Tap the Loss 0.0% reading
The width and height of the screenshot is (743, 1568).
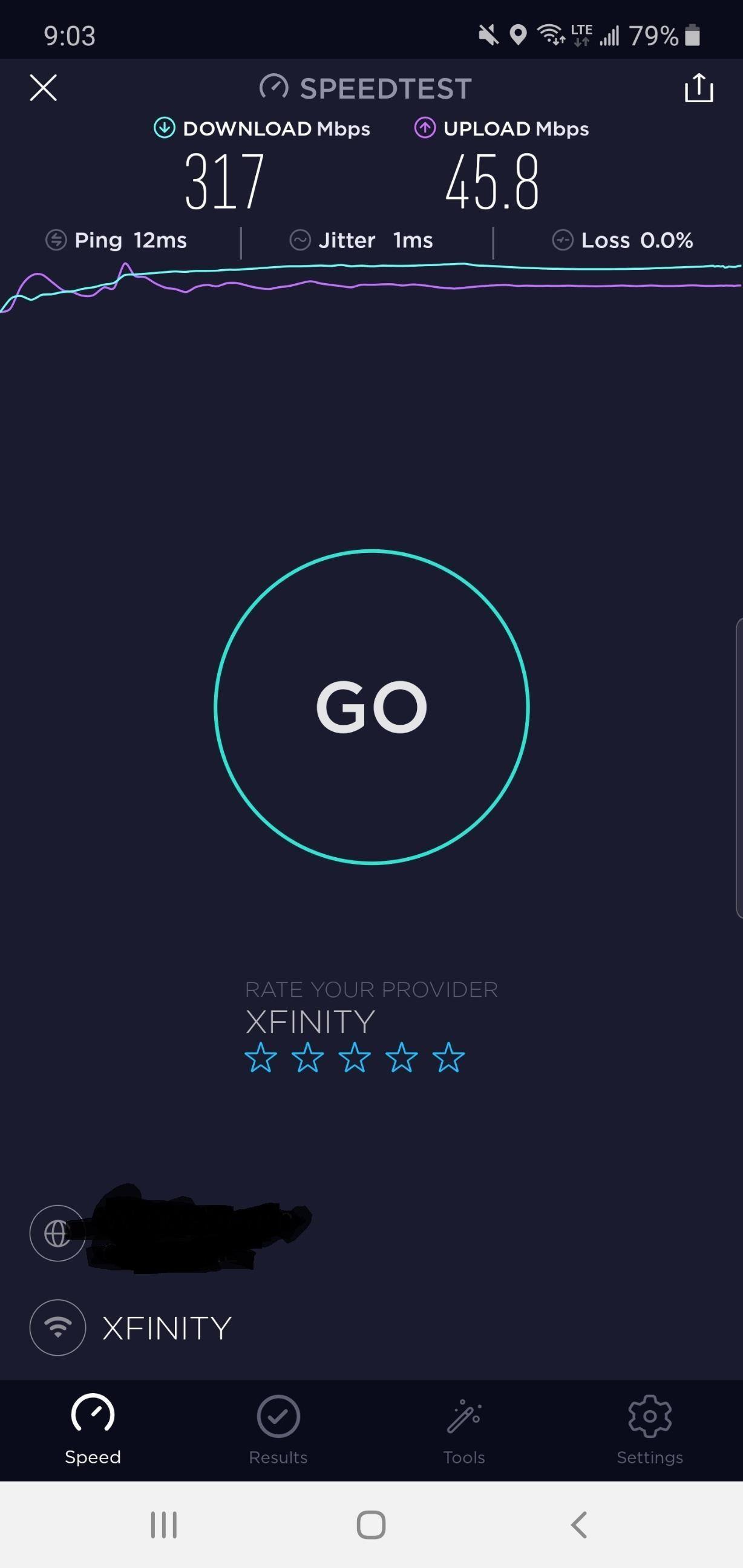tap(623, 240)
